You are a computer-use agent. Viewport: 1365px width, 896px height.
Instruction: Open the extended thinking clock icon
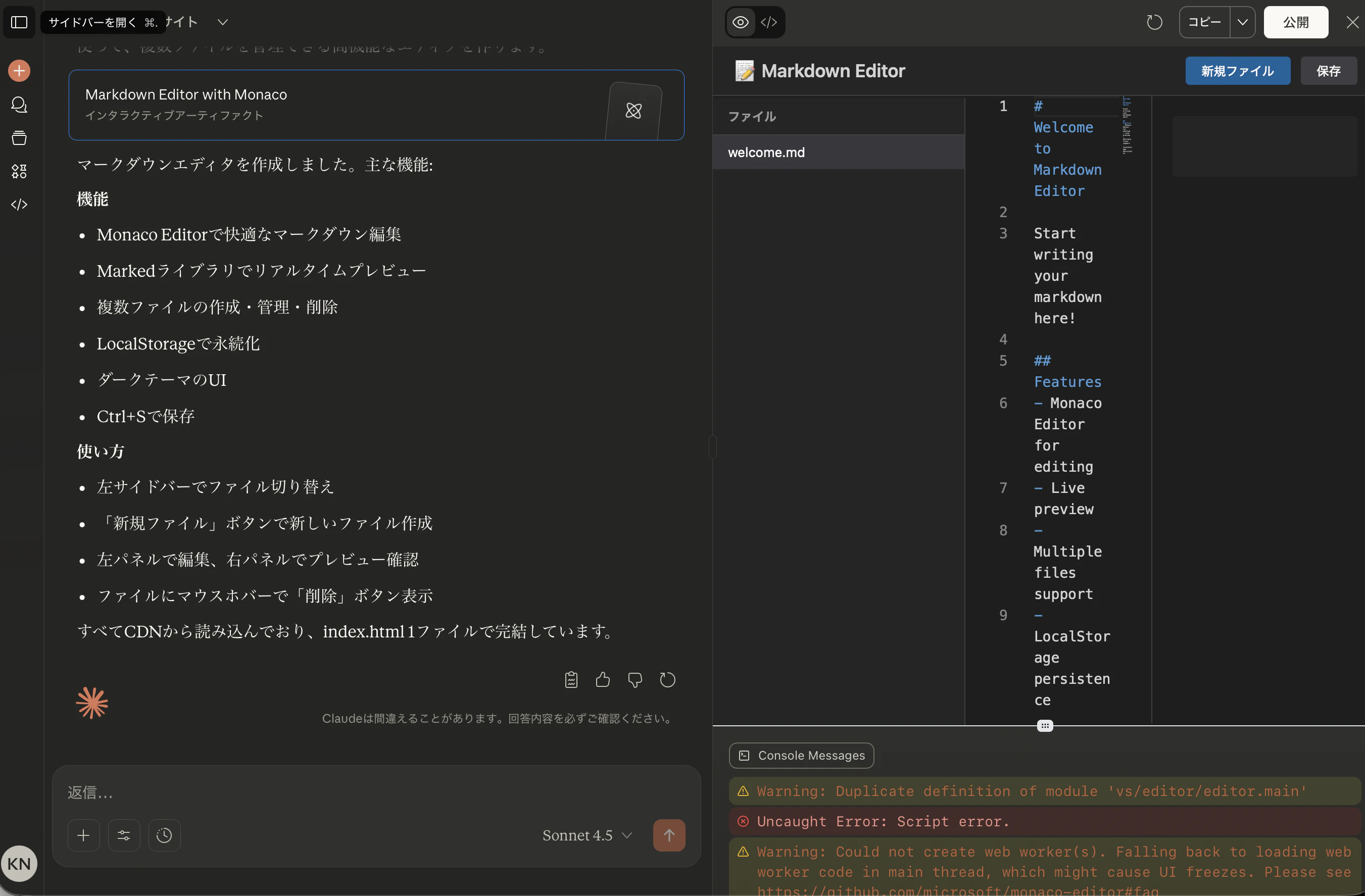[164, 835]
